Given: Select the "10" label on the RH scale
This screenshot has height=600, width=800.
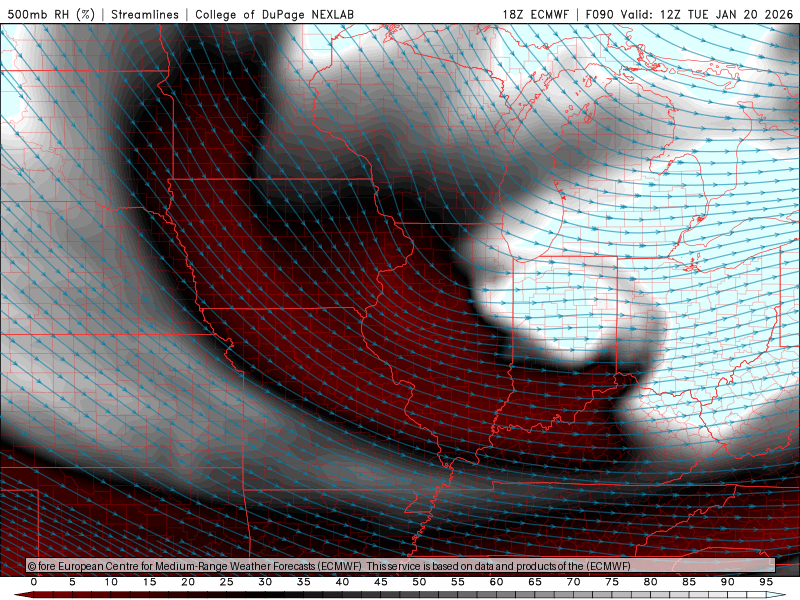Looking at the screenshot, I should click(x=111, y=582).
